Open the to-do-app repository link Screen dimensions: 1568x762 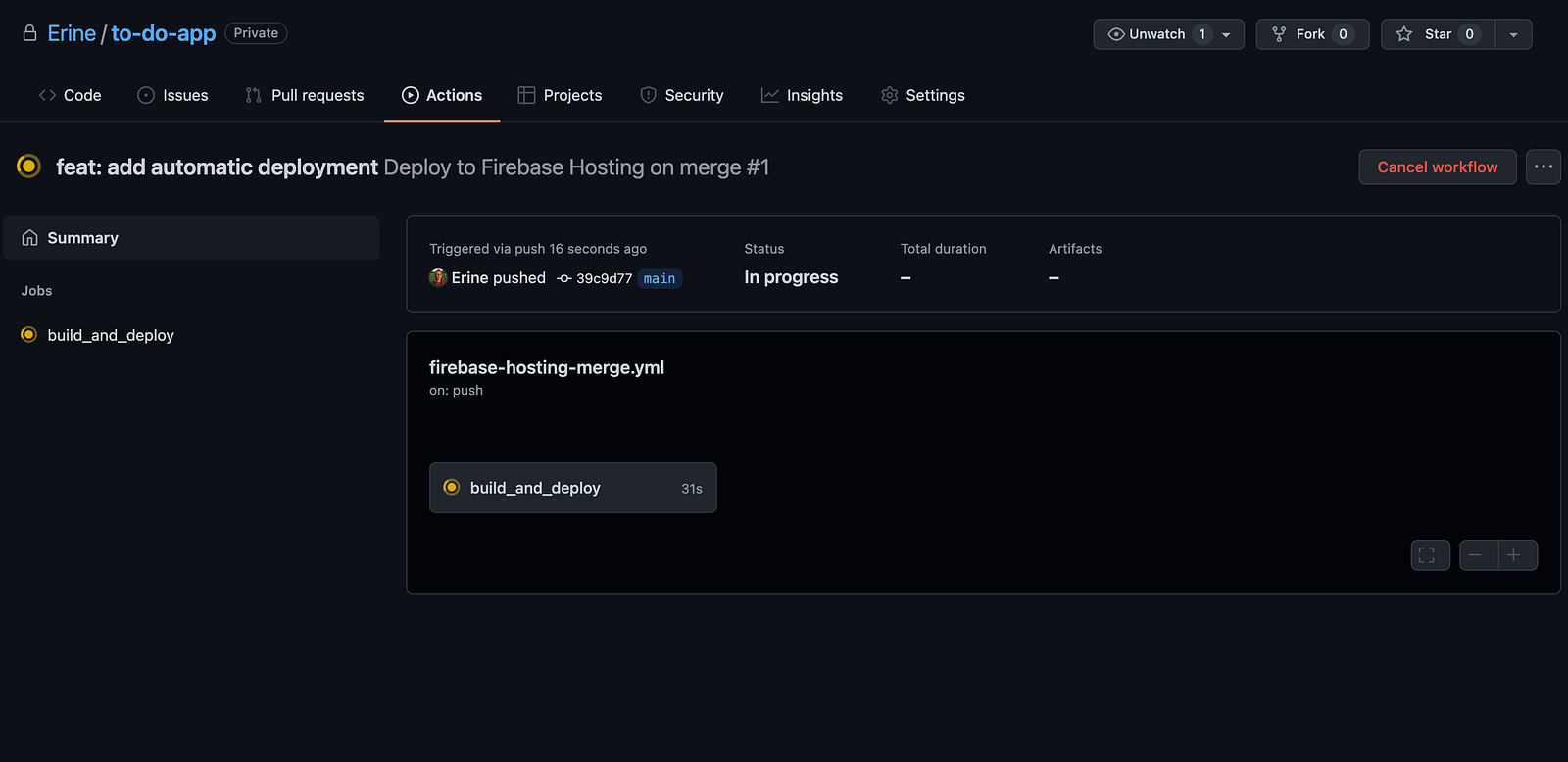click(164, 33)
